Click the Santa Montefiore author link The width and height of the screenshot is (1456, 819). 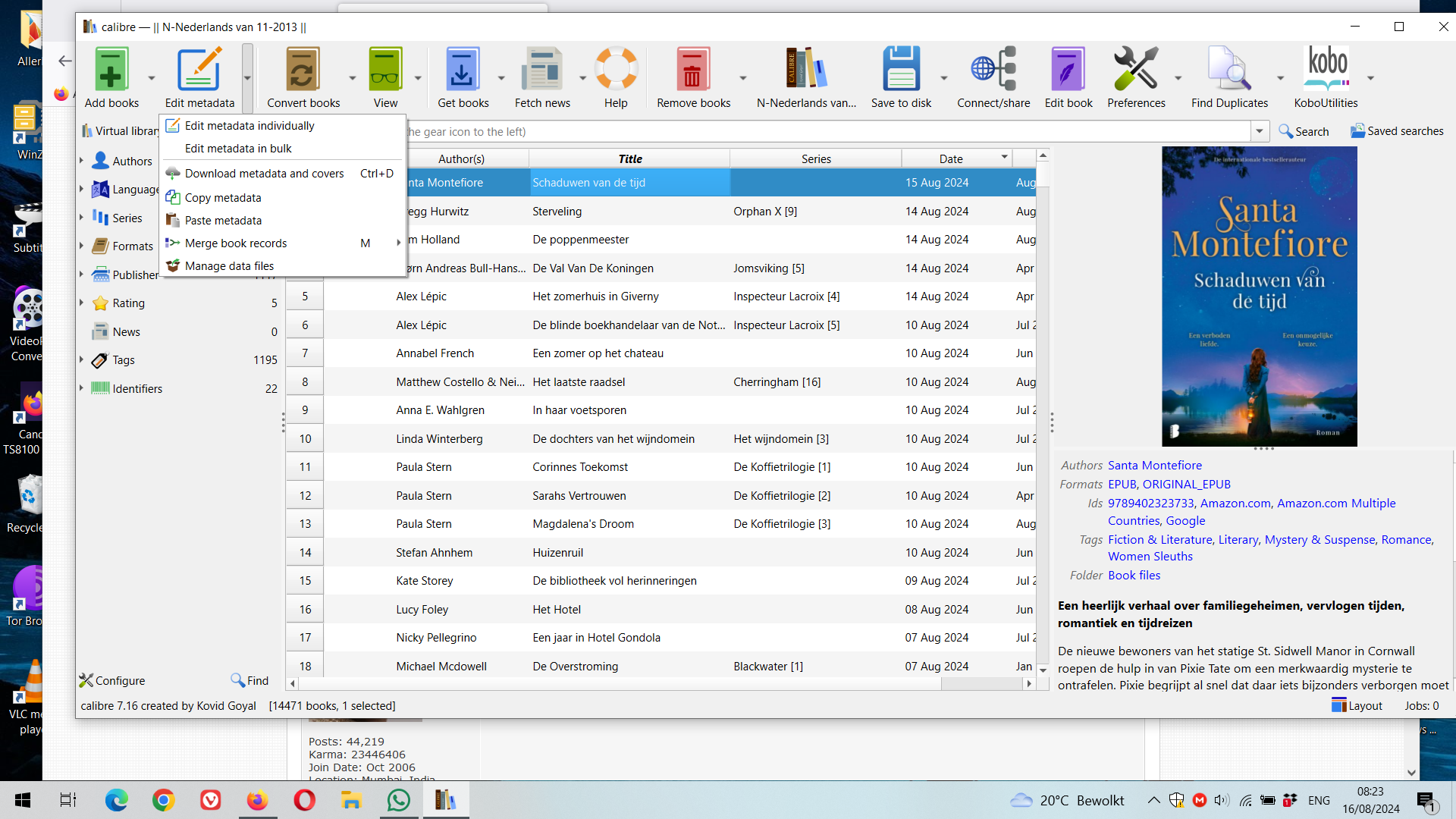[x=1154, y=465]
